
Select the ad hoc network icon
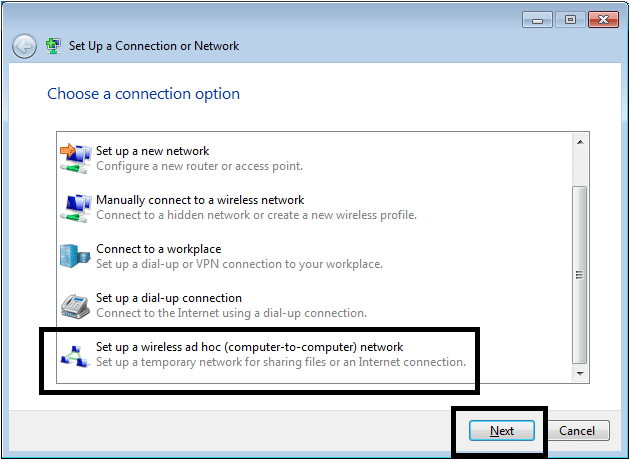click(75, 356)
